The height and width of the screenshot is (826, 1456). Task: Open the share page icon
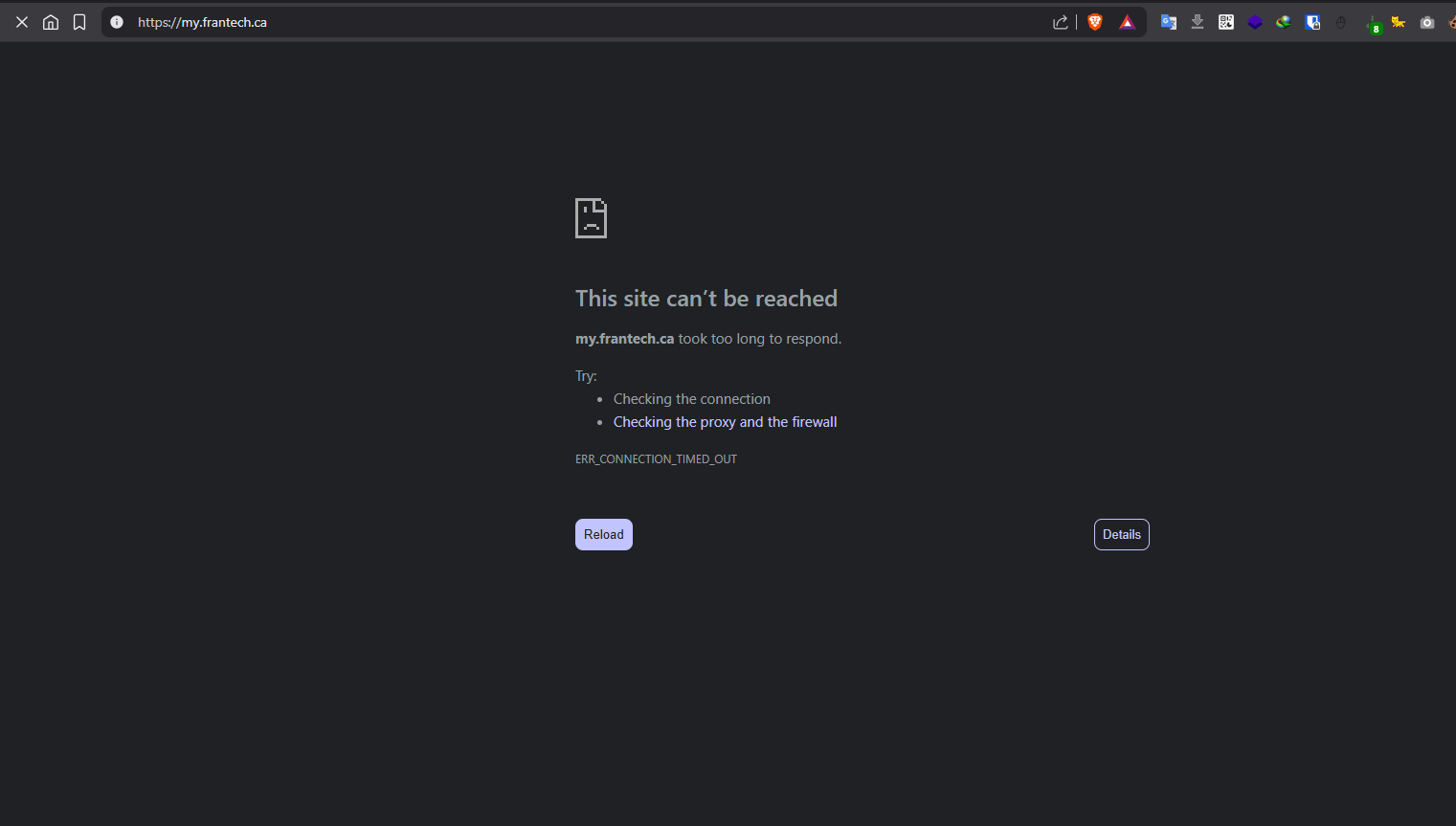[x=1060, y=22]
